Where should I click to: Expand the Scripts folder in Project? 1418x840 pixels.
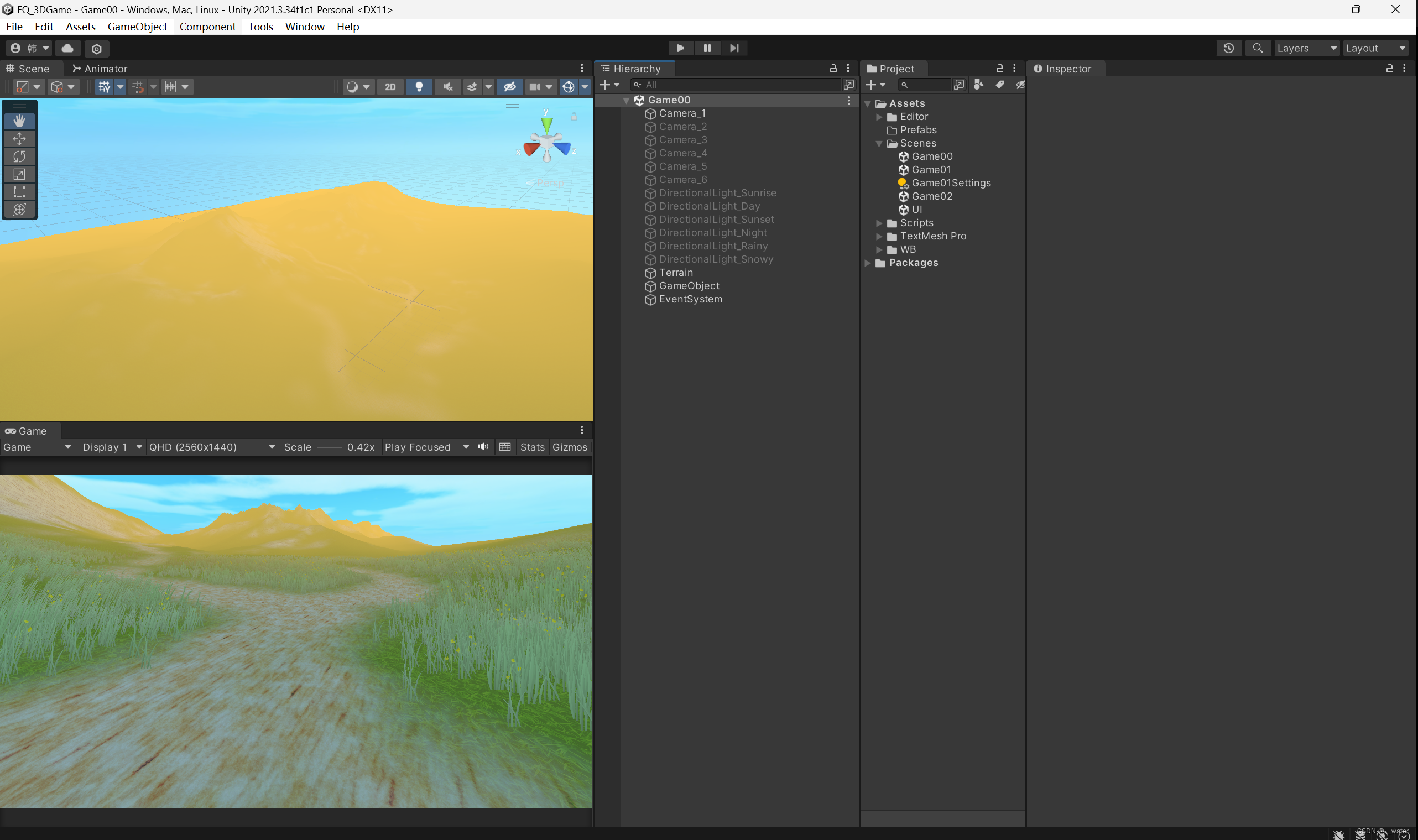pos(879,223)
